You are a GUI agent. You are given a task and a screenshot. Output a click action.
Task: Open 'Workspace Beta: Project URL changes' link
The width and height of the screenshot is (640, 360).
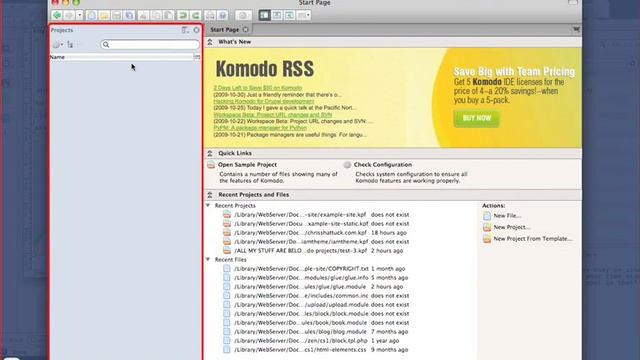pyautogui.click(x=272, y=115)
